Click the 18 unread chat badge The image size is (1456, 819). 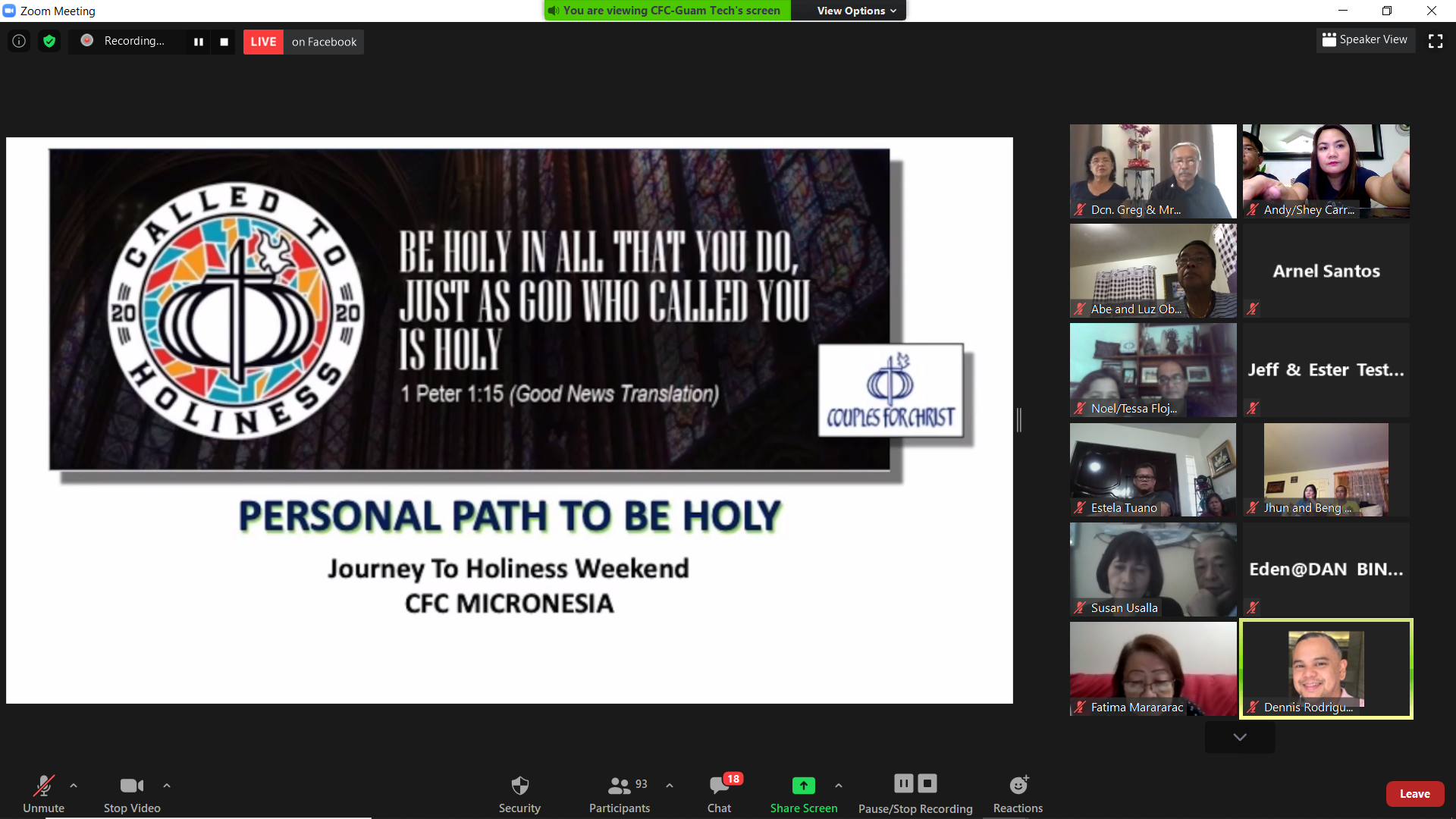(733, 779)
